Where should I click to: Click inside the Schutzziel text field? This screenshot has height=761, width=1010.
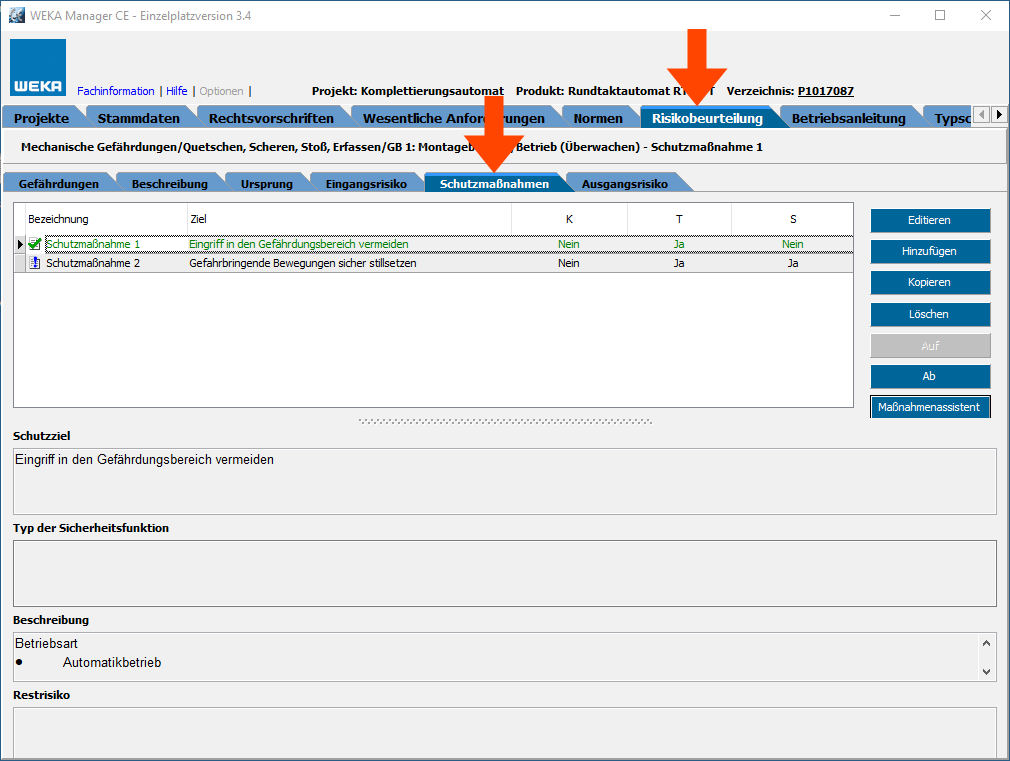click(x=504, y=481)
